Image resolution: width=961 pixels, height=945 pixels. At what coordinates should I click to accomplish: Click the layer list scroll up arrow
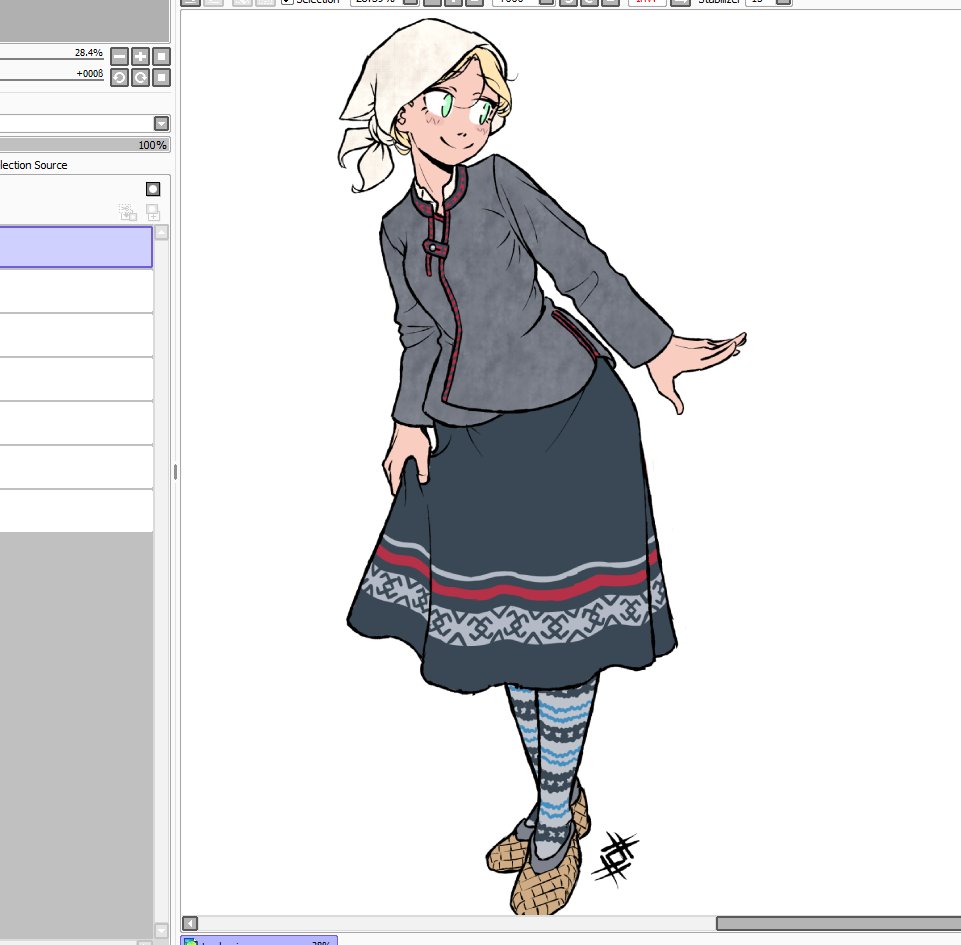[x=161, y=232]
